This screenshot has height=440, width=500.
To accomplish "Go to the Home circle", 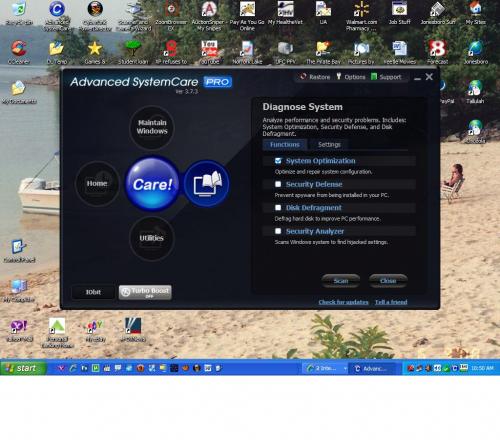I will coord(97,184).
